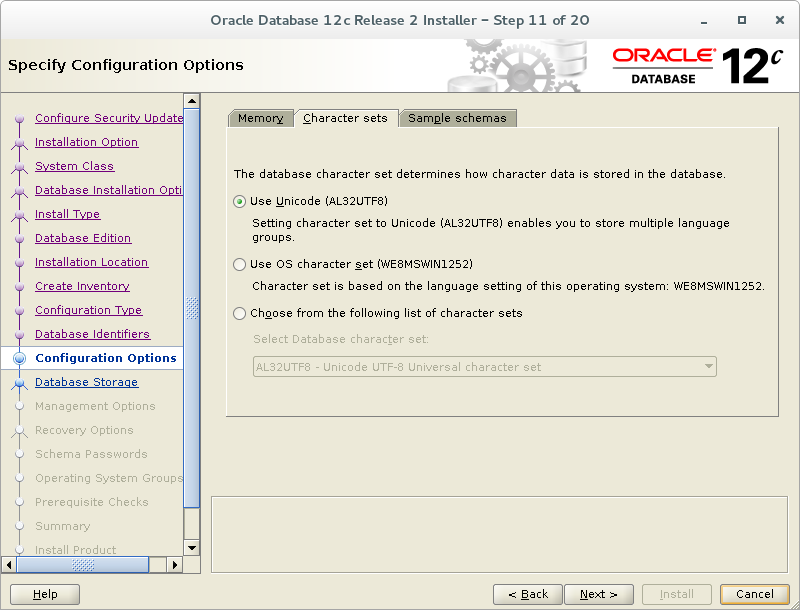The height and width of the screenshot is (610, 800).
Task: Click the Configuration Type step bullet icon
Action: tap(19, 311)
